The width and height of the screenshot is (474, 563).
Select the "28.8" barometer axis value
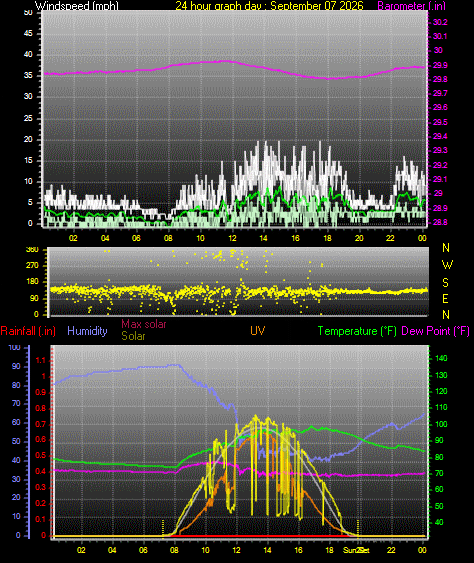pyautogui.click(x=440, y=222)
